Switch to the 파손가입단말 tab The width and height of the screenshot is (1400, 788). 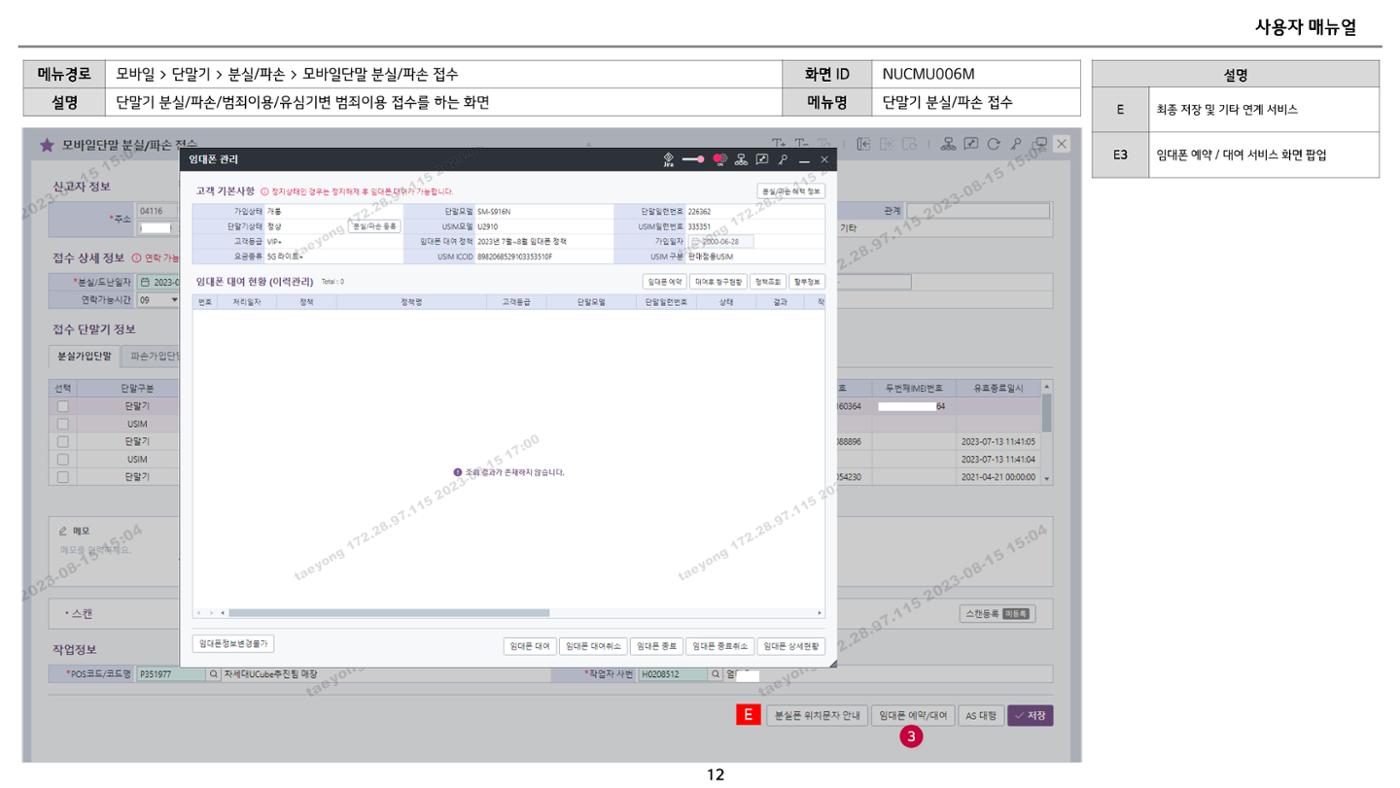[150, 358]
